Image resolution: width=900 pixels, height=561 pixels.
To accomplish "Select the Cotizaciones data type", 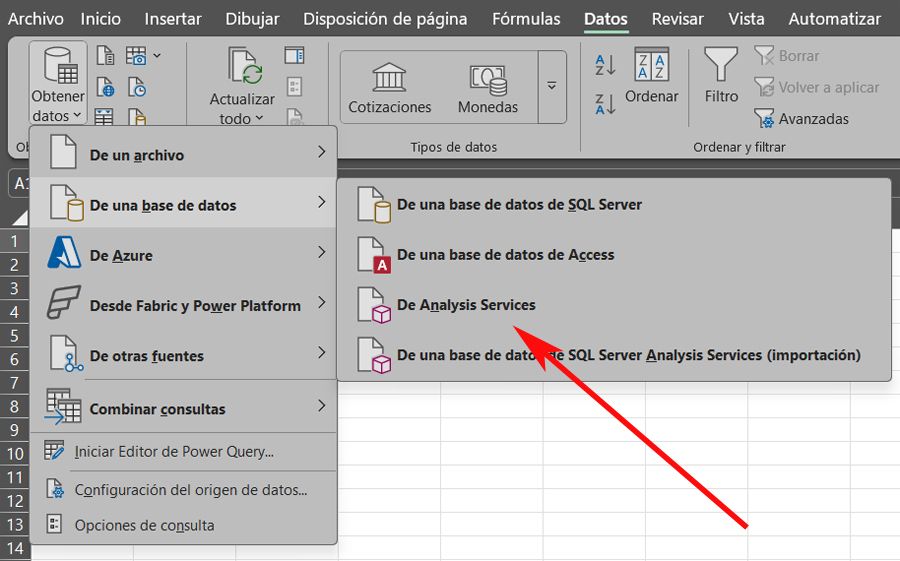I will (x=389, y=87).
